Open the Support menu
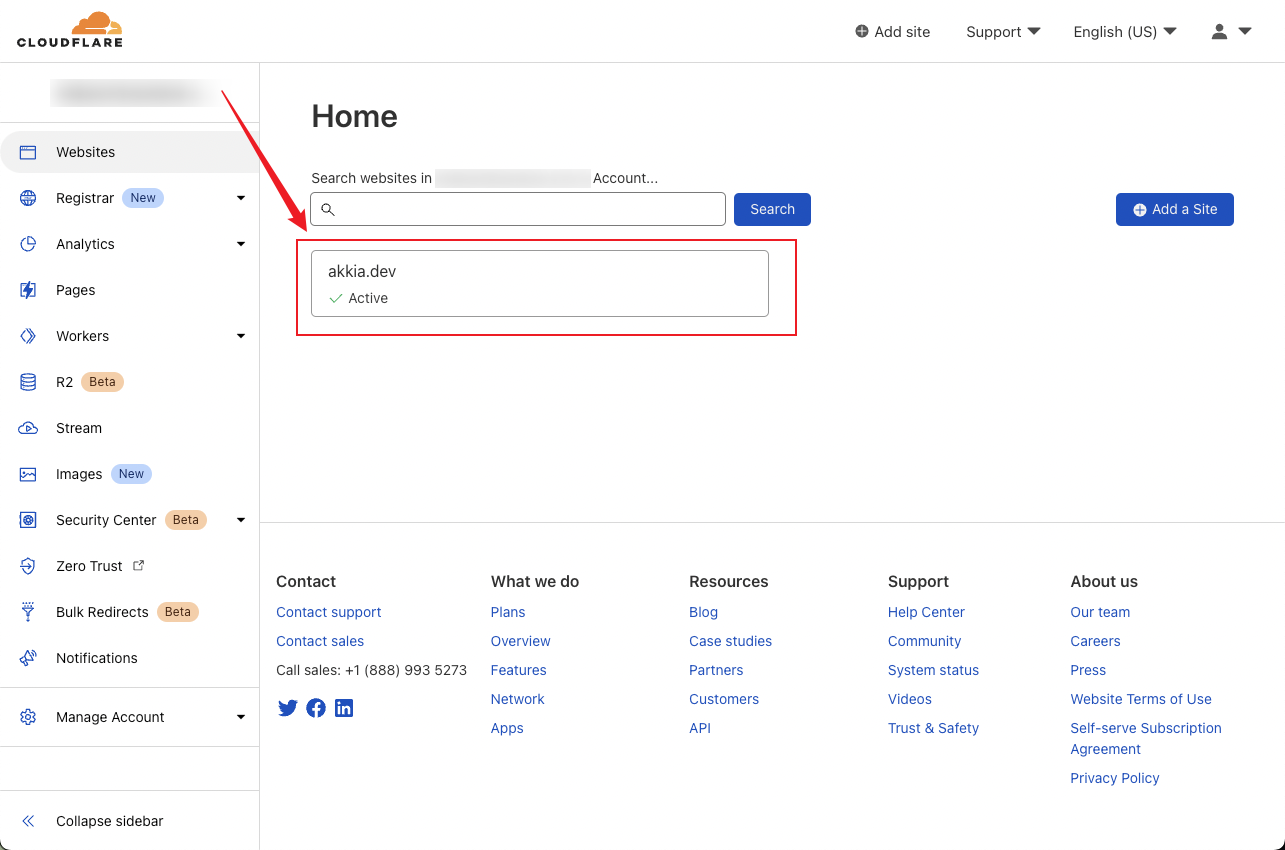This screenshot has width=1285, height=850. pos(1002,31)
